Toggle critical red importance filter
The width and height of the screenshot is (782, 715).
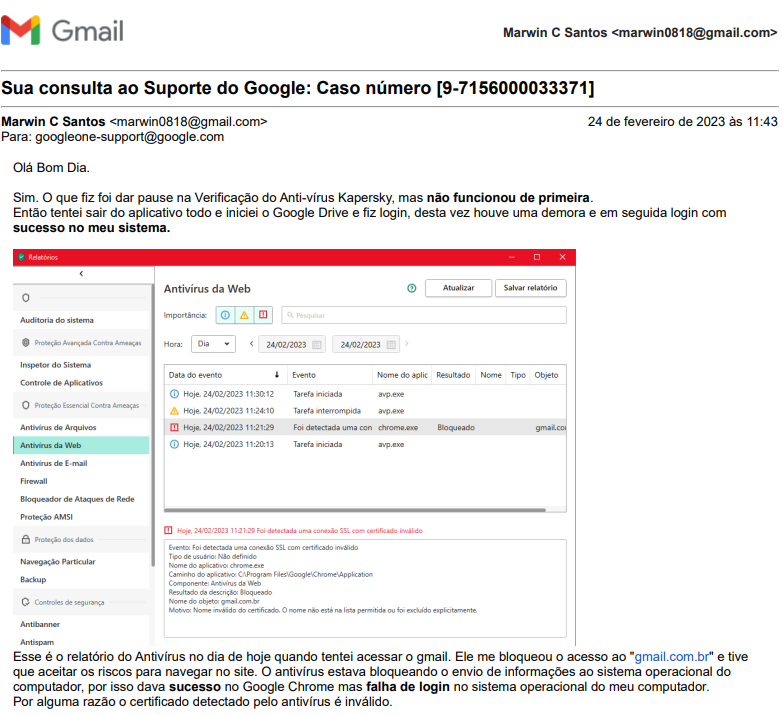(263, 315)
